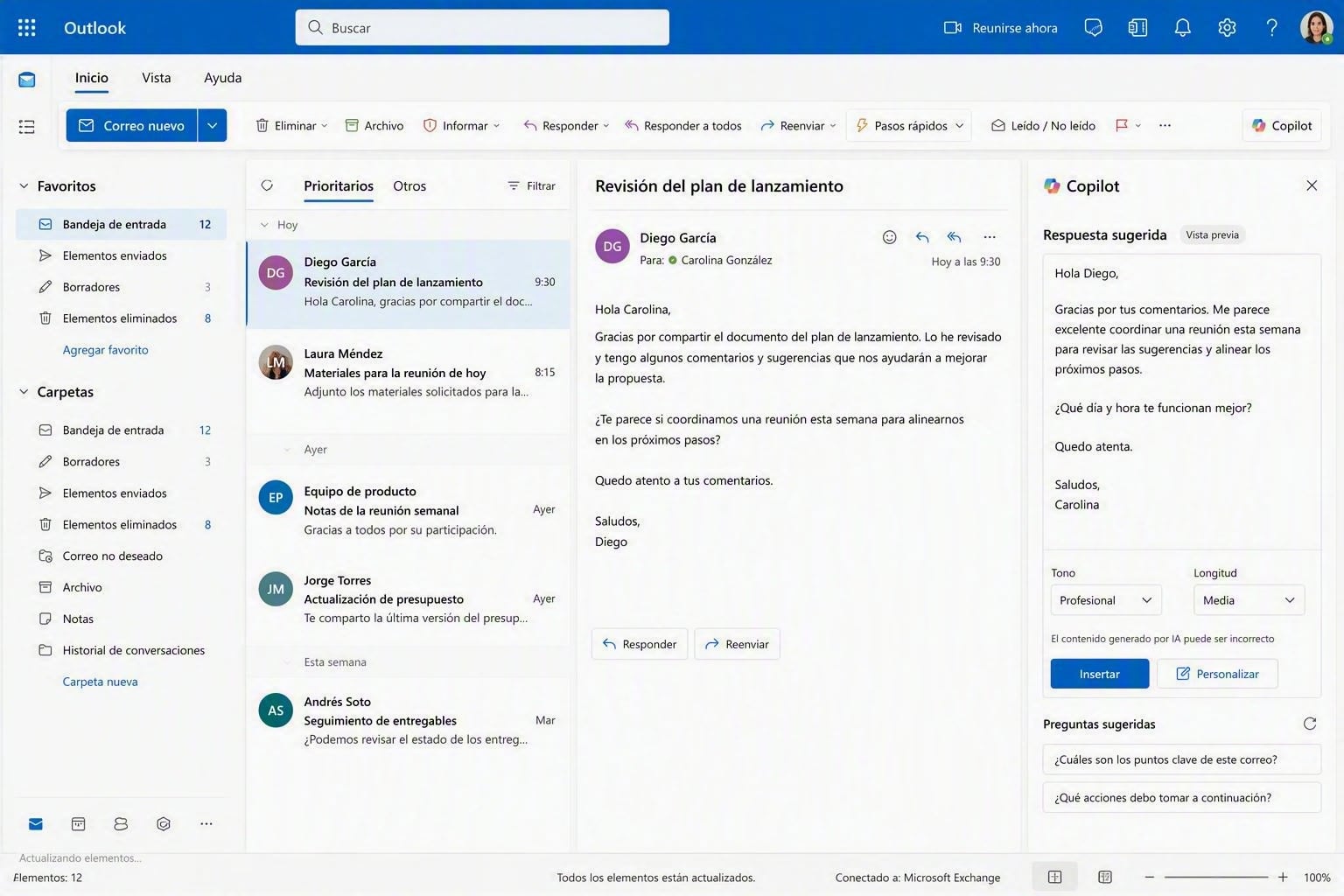The image size is (1344, 896).
Task: Toggle the navigation pane hamburger icon
Action: coord(27,127)
